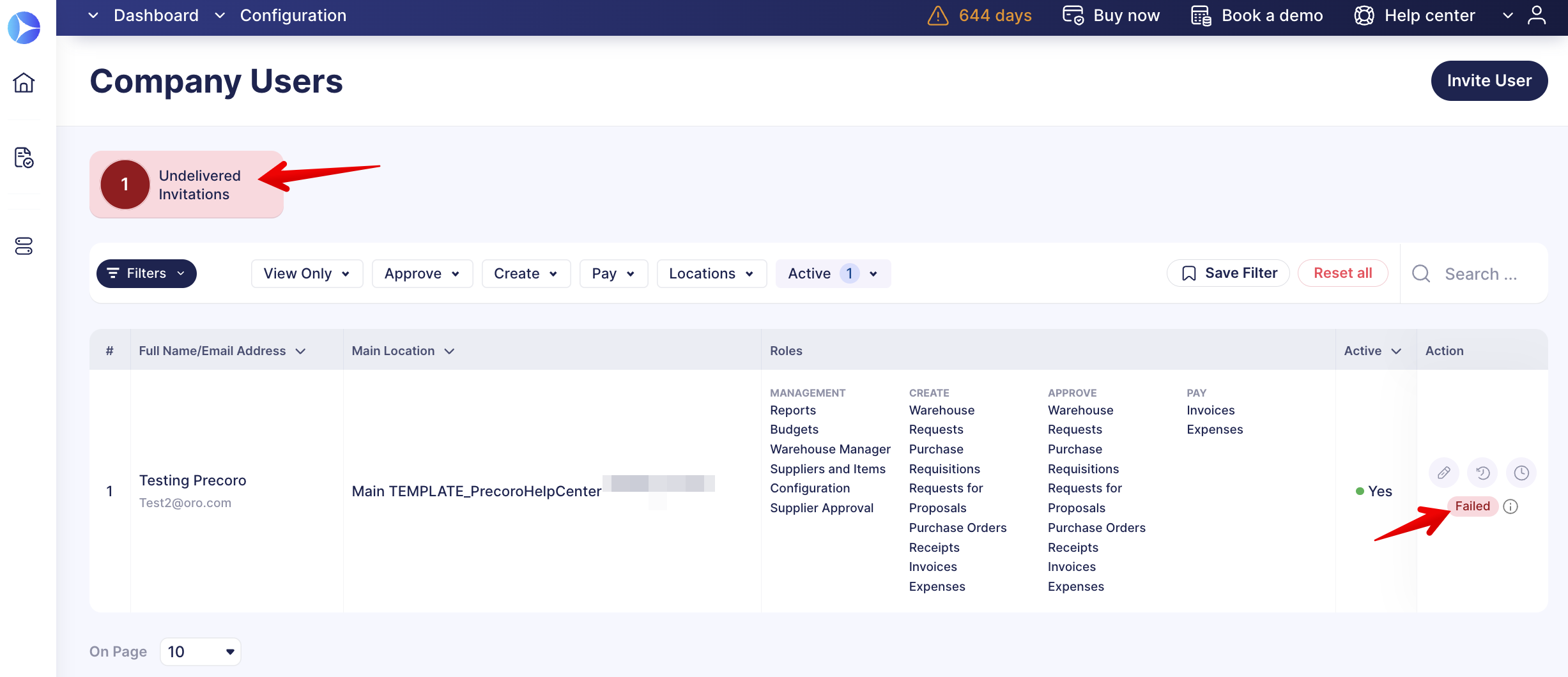This screenshot has height=677, width=1568.
Task: Open the On Page count dropdown
Action: click(200, 651)
